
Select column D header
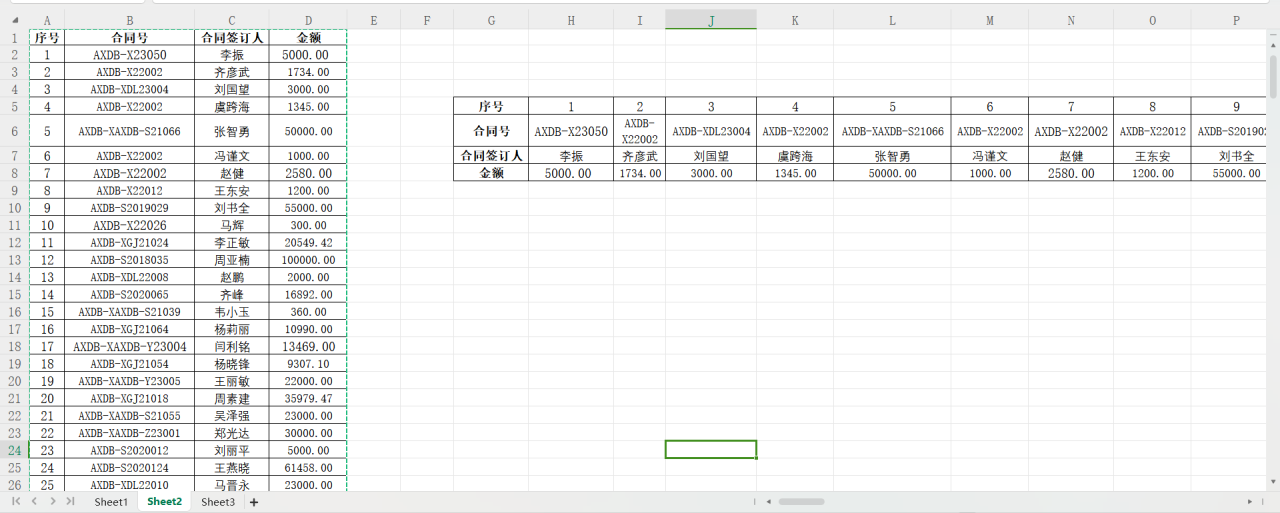click(308, 20)
